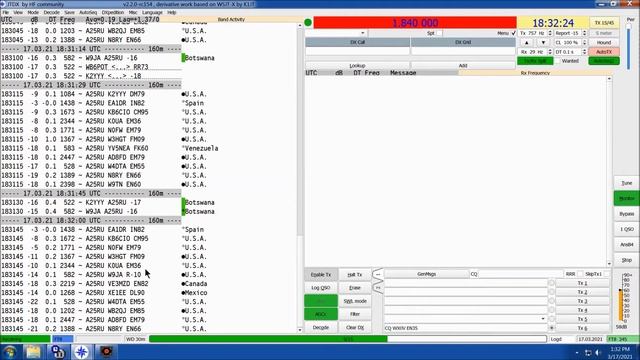Click the GenMsgs button

427,274
